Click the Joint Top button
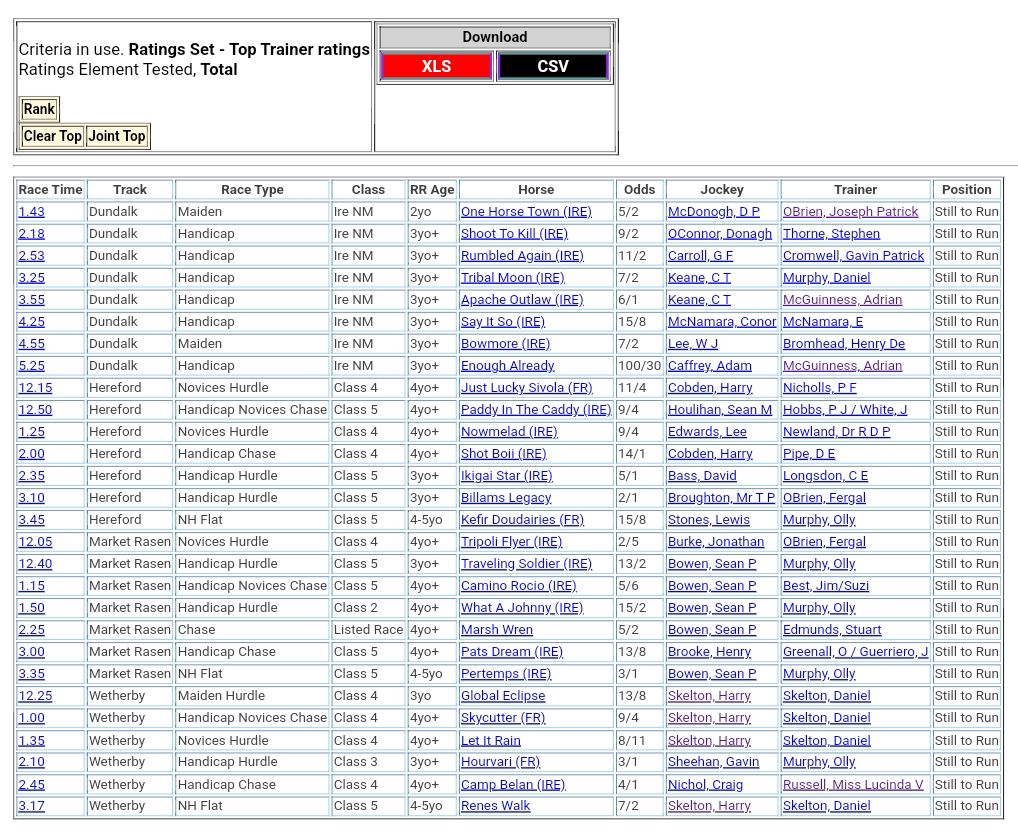Viewport: 1018px width, 838px height. click(117, 136)
